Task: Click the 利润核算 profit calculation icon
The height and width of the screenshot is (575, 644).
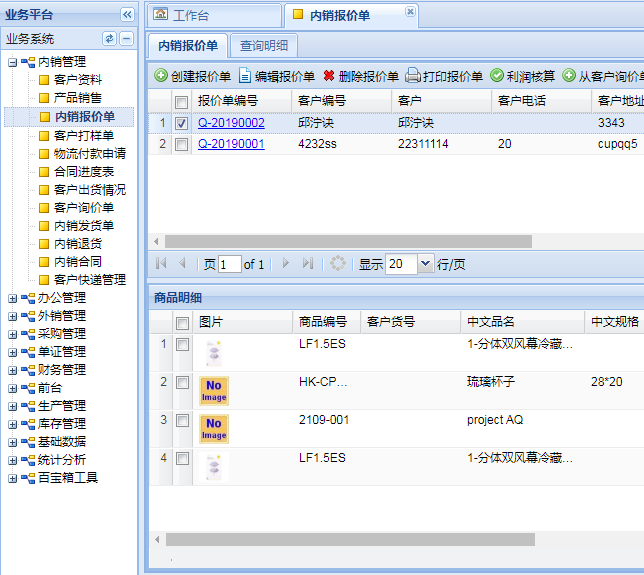Action: (497, 76)
